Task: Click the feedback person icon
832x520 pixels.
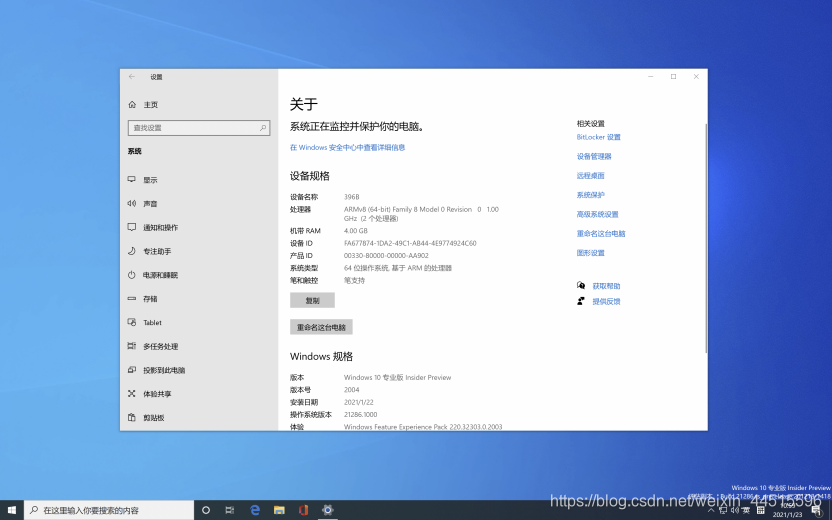Action: pos(581,301)
